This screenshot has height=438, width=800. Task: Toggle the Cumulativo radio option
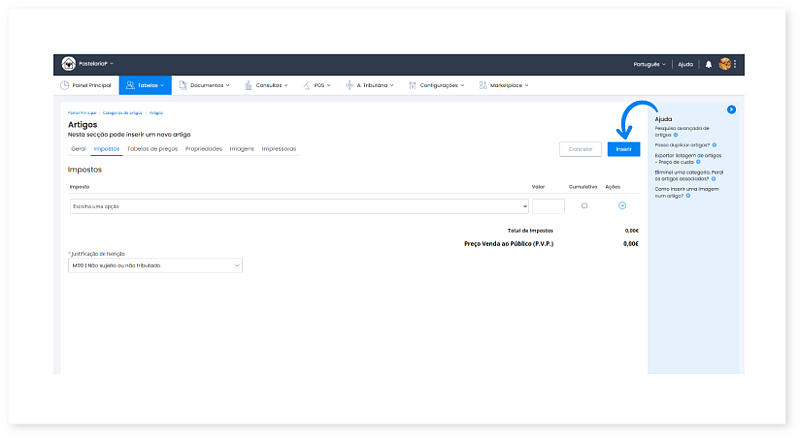pyautogui.click(x=584, y=206)
